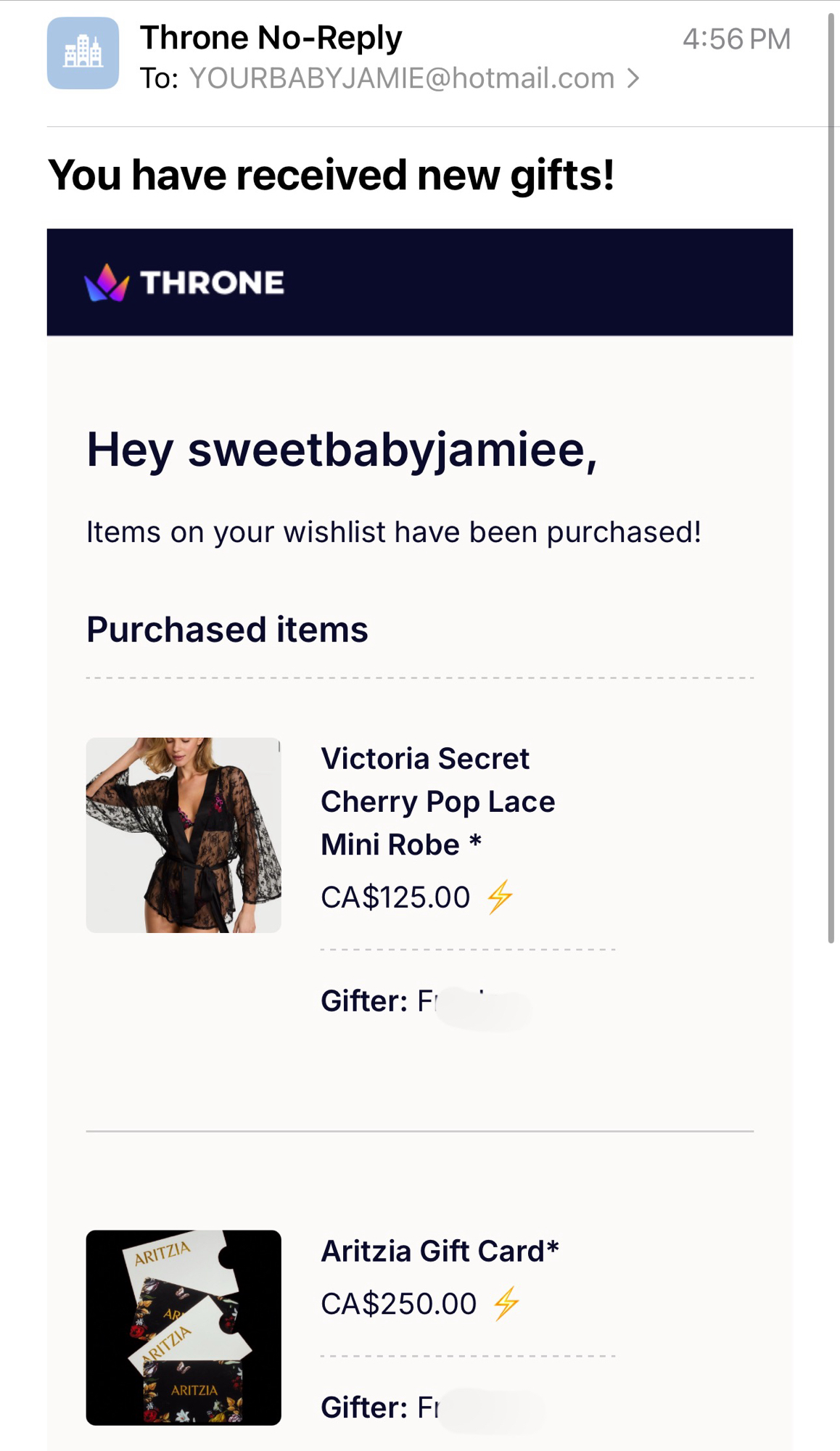This screenshot has height=1451, width=840.
Task: Click sender name Throne No-Reply
Action: 271,38
